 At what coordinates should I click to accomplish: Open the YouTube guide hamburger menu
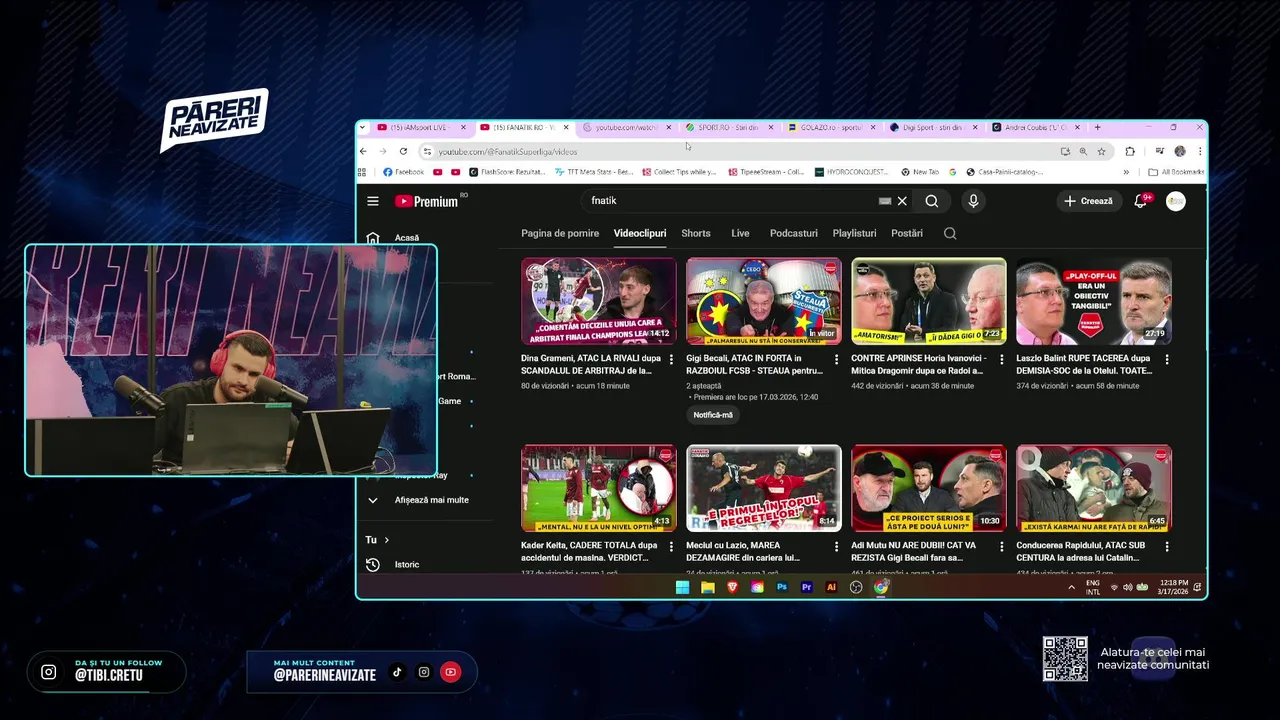[x=373, y=201]
